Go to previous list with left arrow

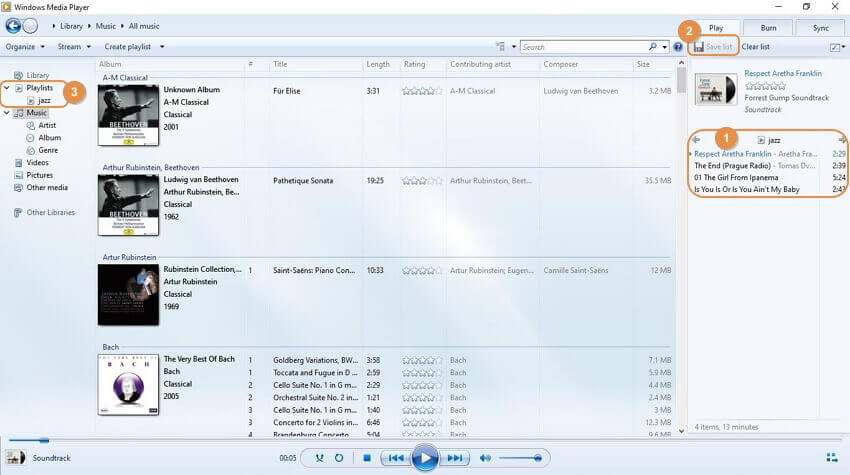pyautogui.click(x=697, y=140)
